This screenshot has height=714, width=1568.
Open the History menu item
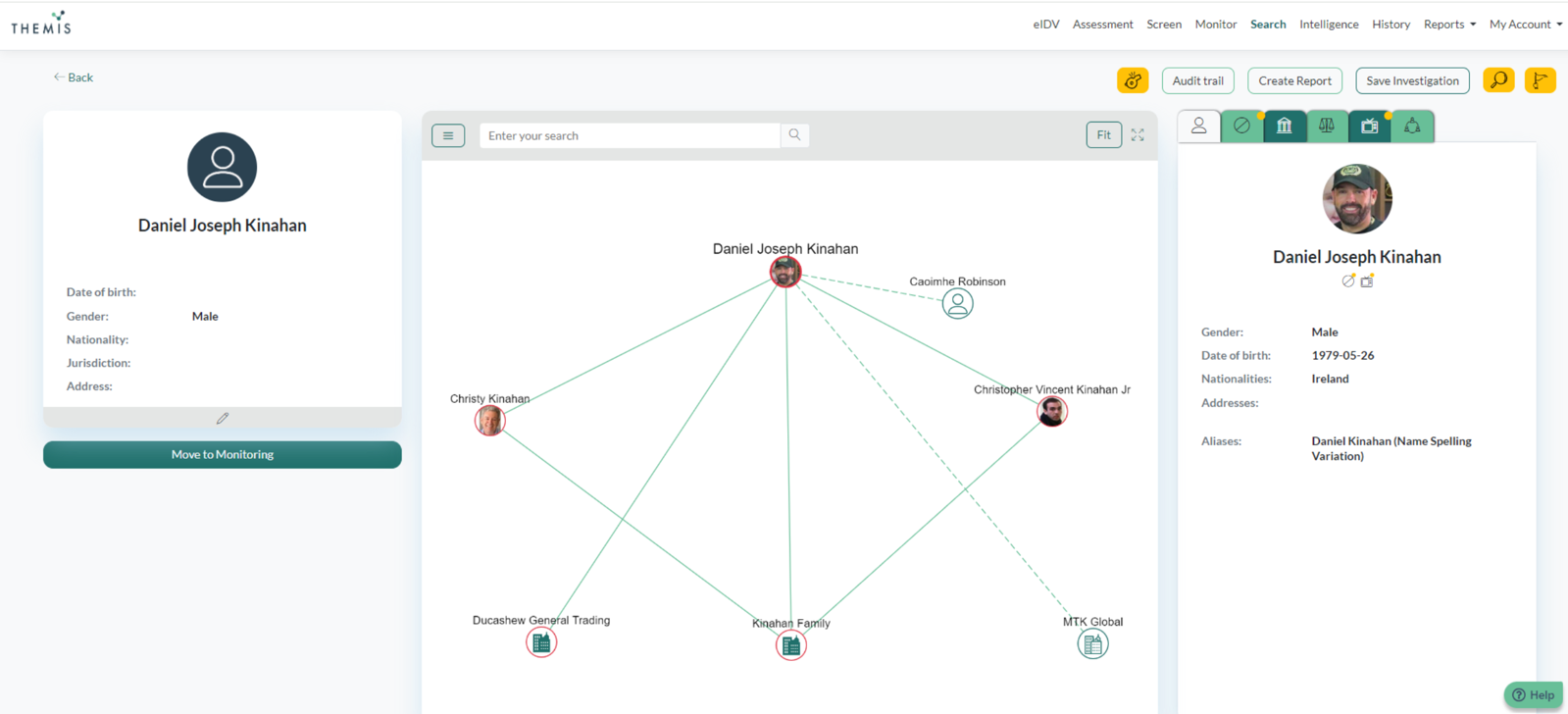[1391, 25]
